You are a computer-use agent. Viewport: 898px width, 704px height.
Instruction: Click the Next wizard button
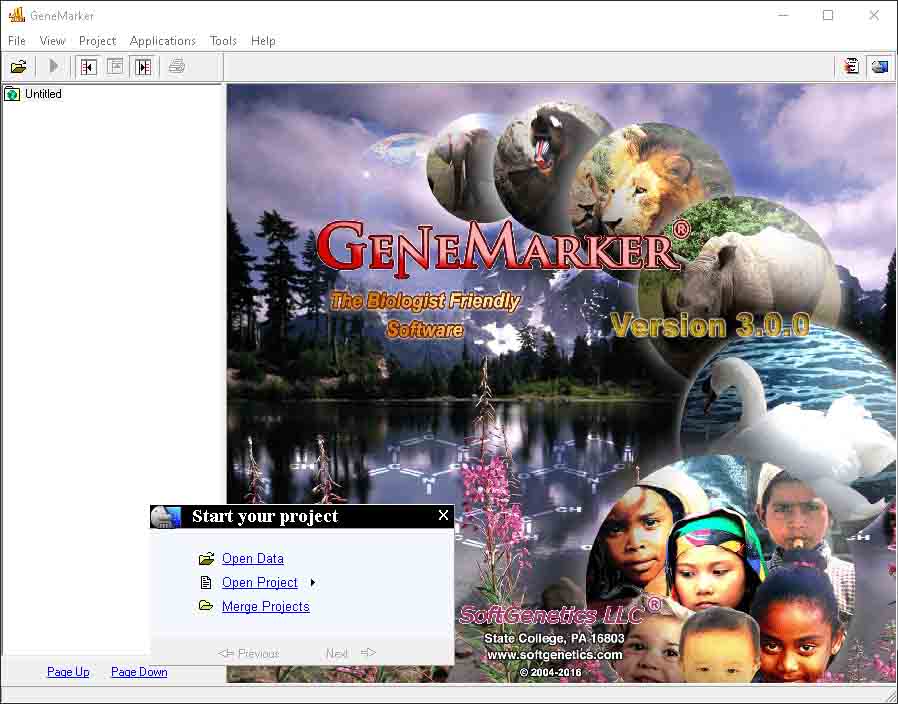click(350, 653)
